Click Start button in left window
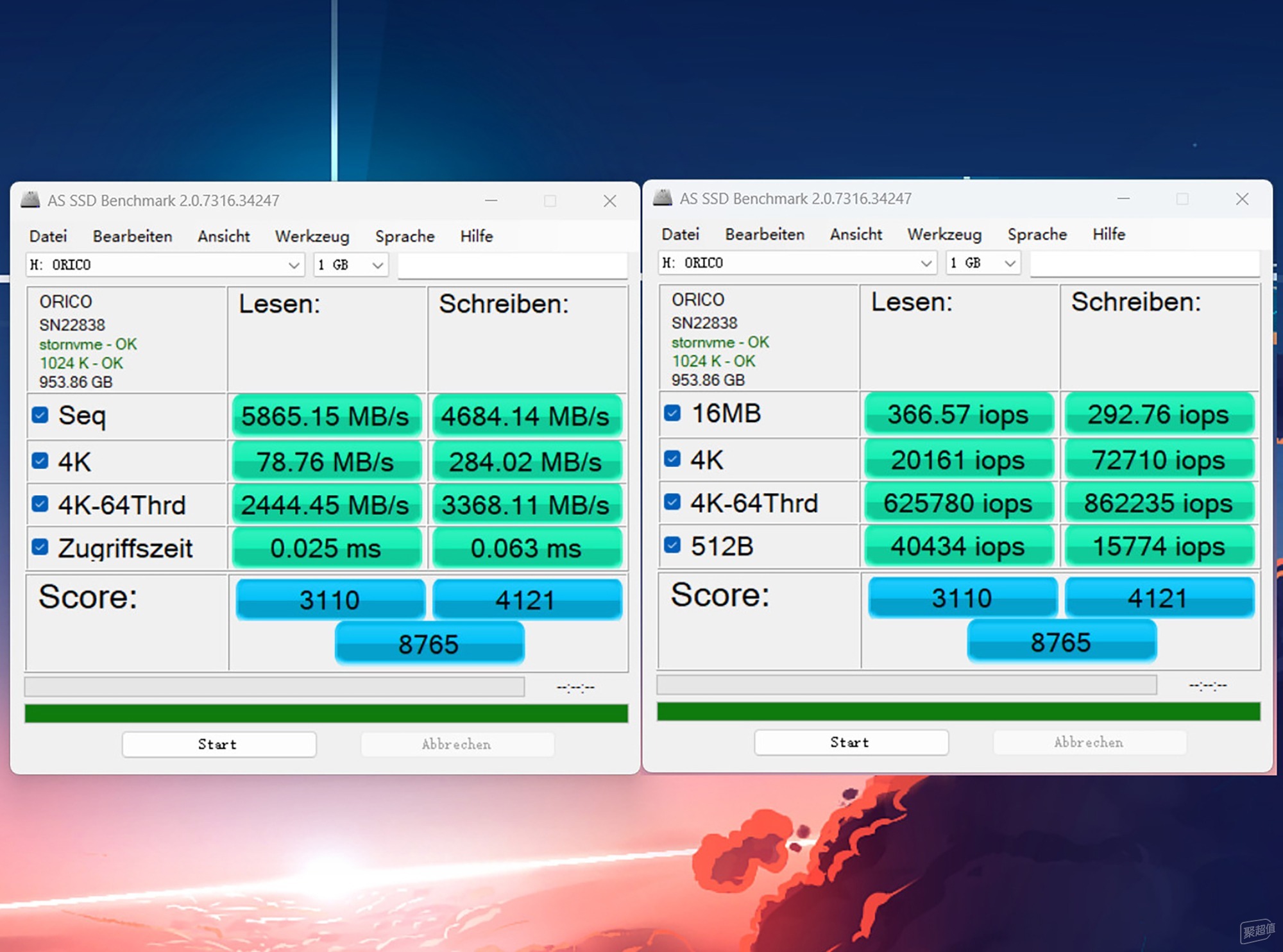Viewport: 1283px width, 952px height. (219, 744)
